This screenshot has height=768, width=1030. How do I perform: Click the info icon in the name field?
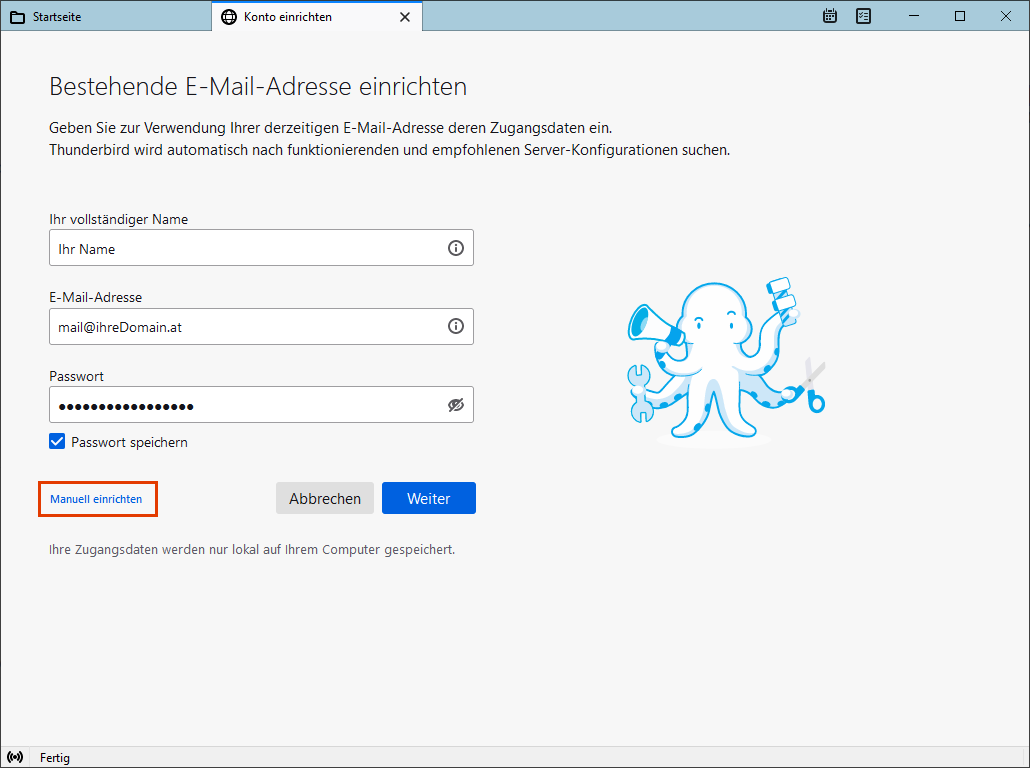[x=456, y=248]
